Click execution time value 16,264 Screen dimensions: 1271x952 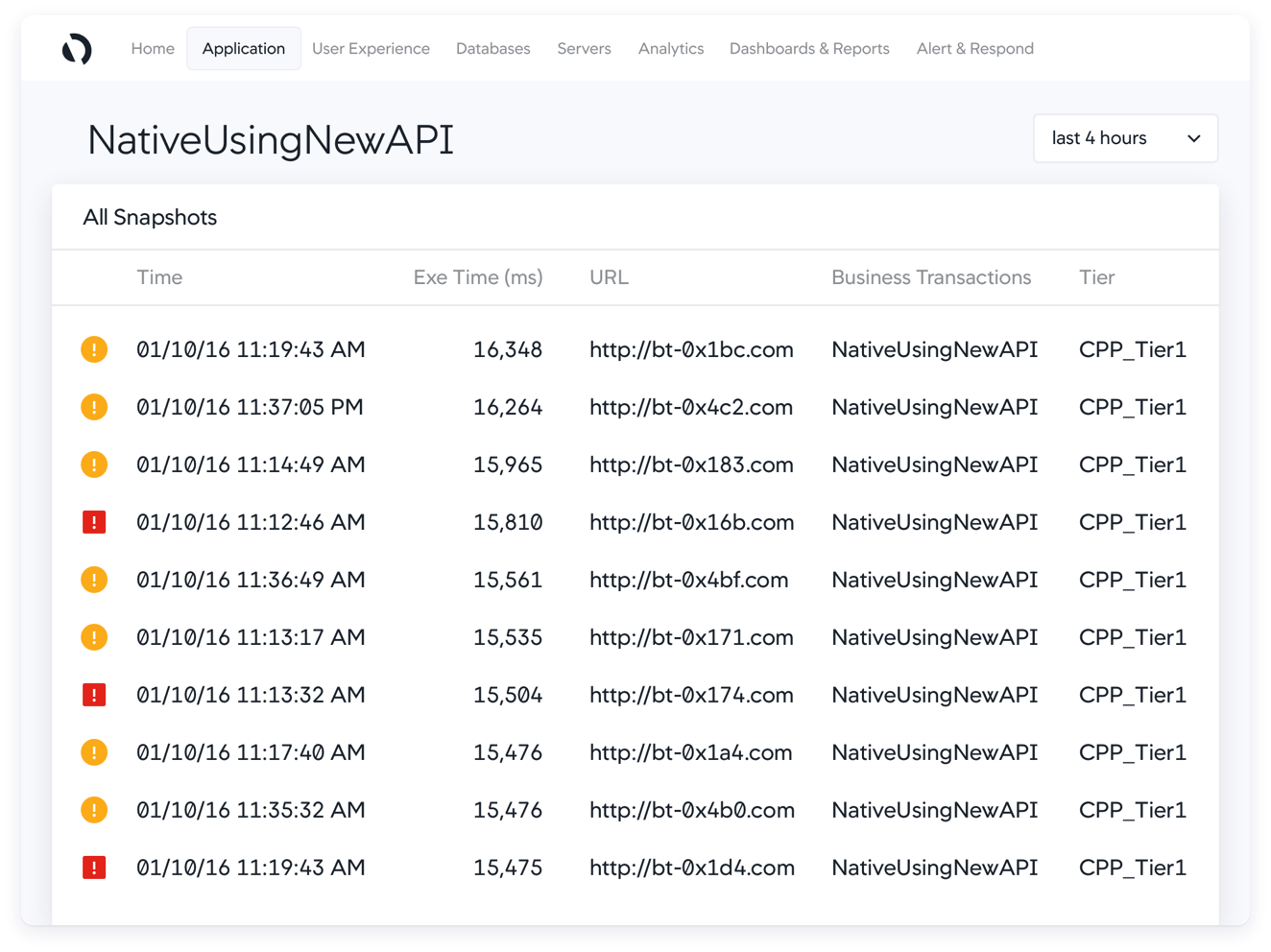[x=508, y=407]
